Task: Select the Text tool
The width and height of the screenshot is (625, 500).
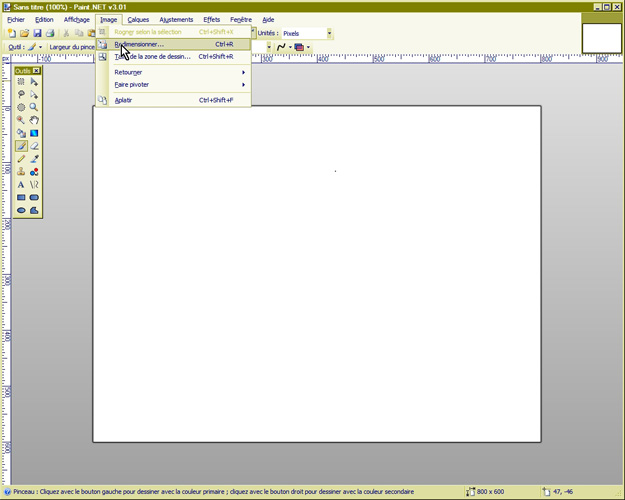Action: [21, 185]
